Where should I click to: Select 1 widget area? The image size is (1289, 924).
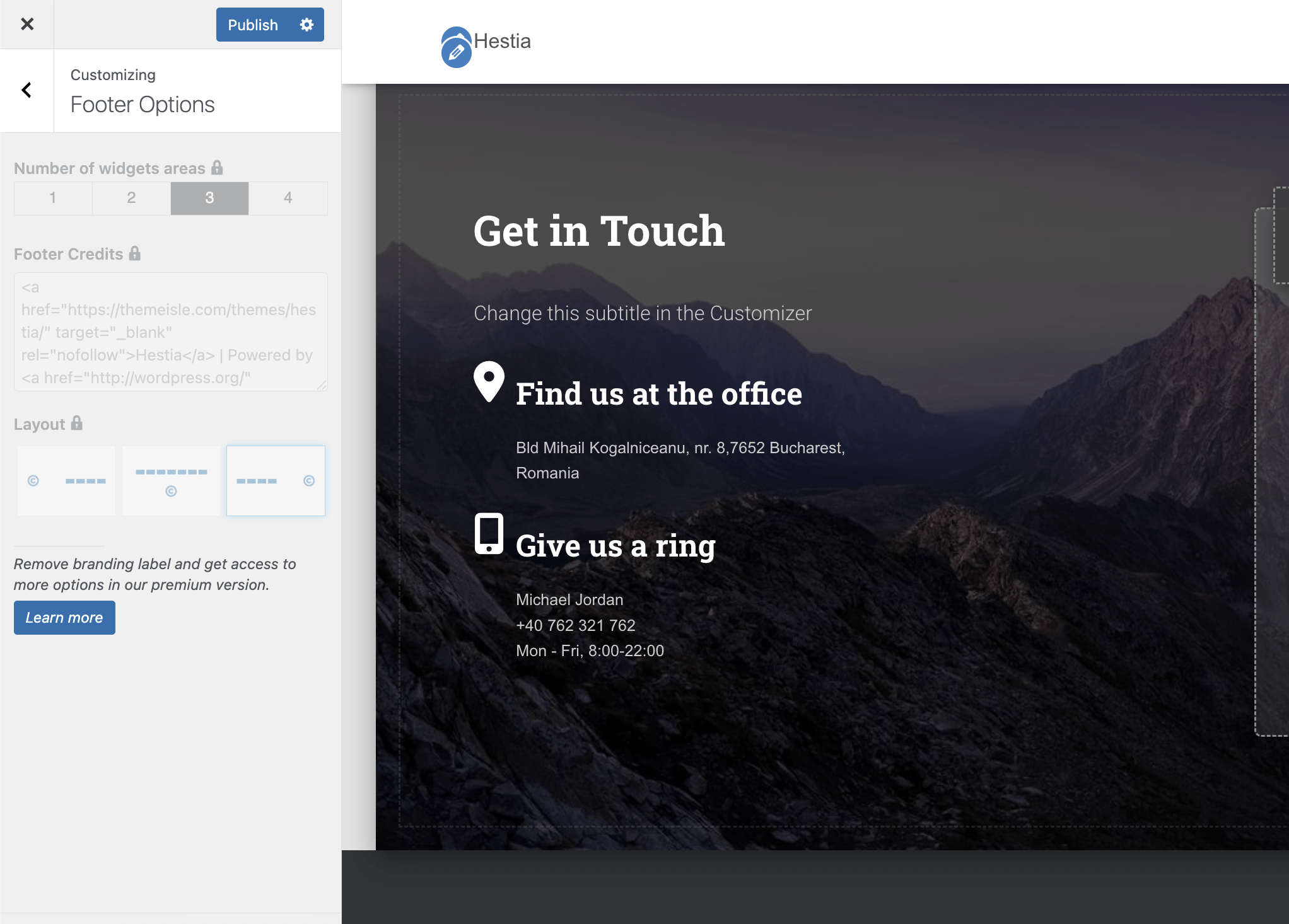pyautogui.click(x=53, y=198)
